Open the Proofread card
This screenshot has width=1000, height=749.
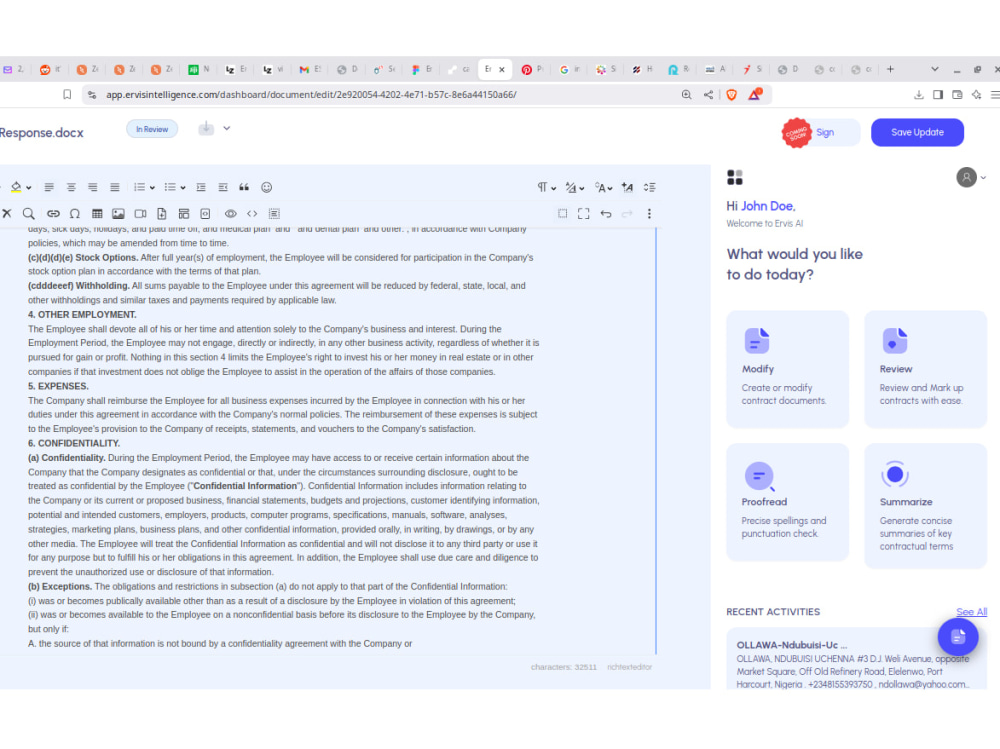(788, 503)
